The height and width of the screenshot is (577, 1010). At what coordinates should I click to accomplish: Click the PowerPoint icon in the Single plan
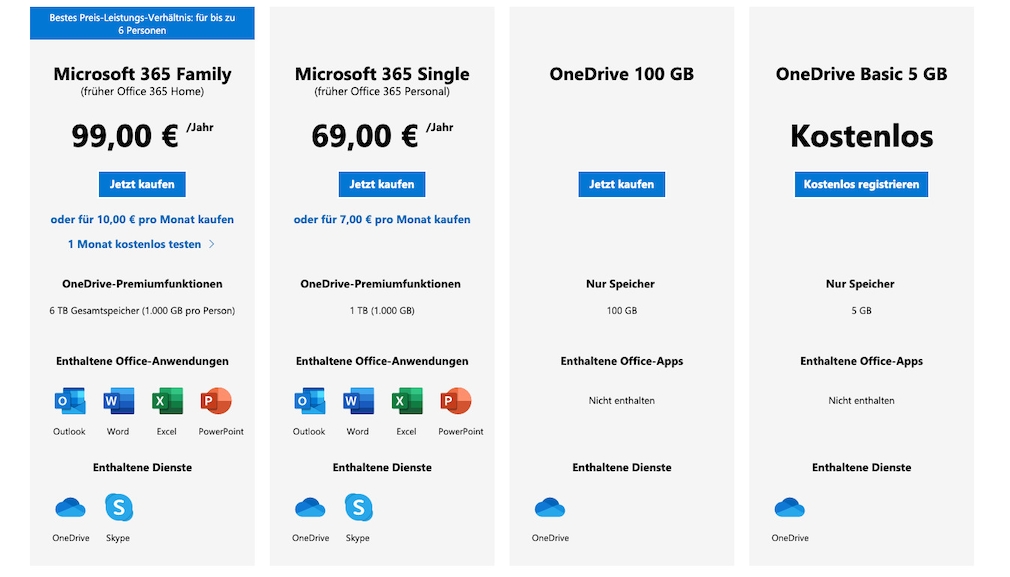tap(456, 402)
